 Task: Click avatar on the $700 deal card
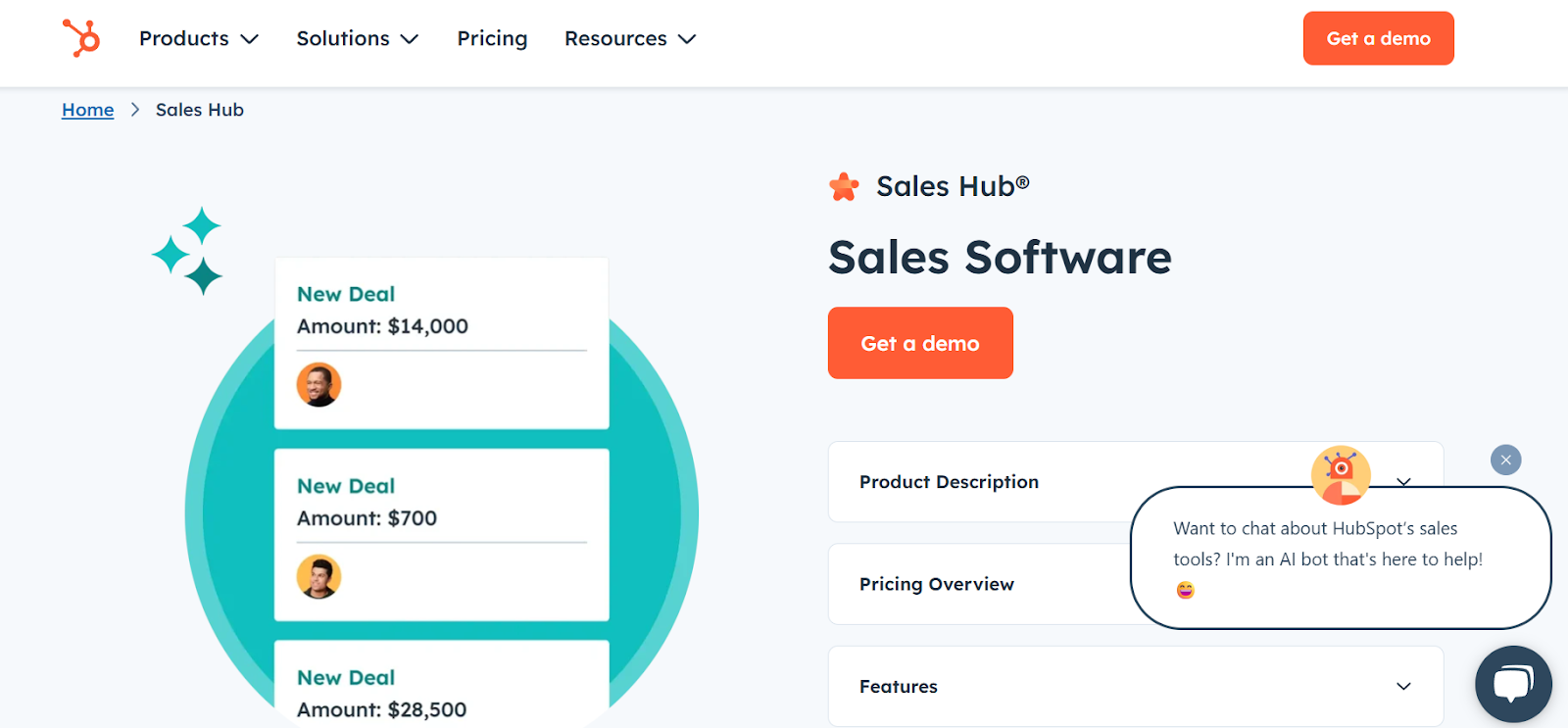tap(318, 576)
